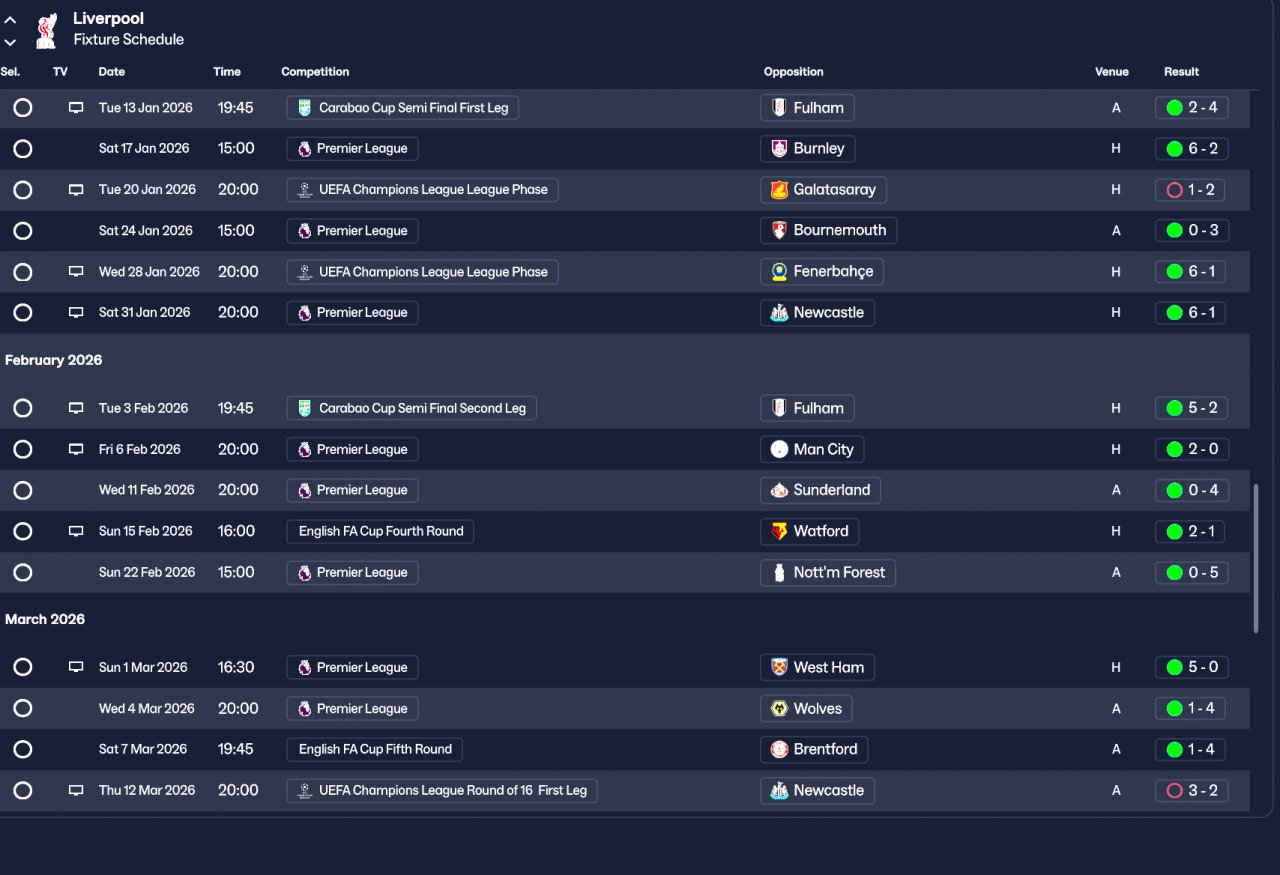
Task: Click the Premier League logo on 17 Jan row
Action: click(305, 149)
